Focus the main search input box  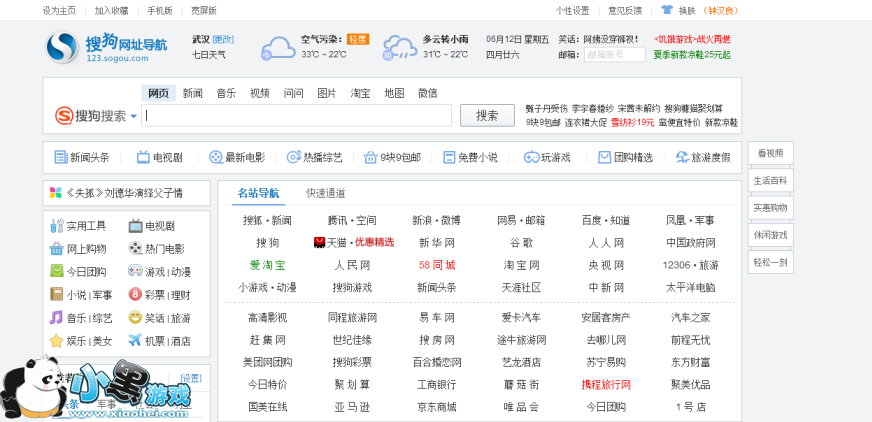[x=296, y=116]
